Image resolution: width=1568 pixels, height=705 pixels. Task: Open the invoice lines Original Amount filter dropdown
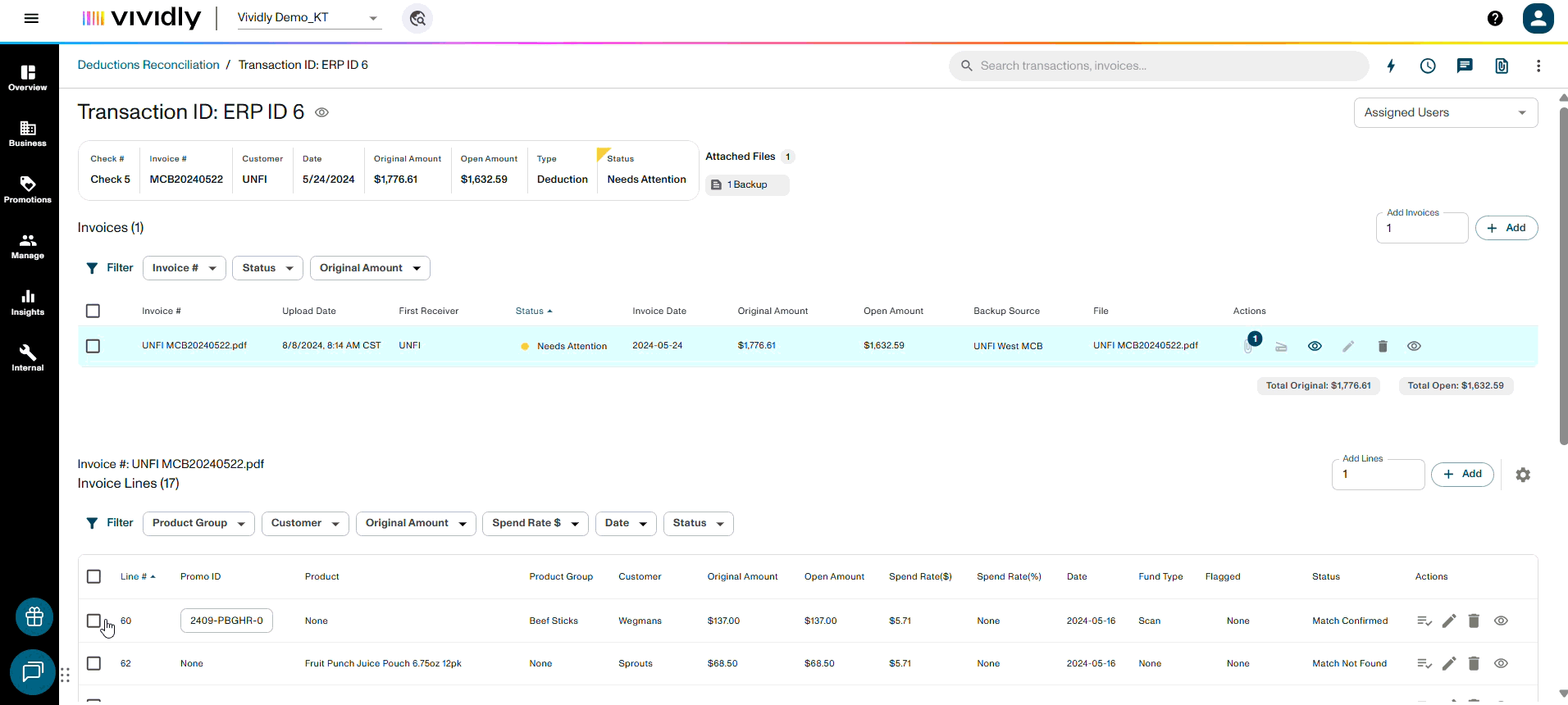416,523
